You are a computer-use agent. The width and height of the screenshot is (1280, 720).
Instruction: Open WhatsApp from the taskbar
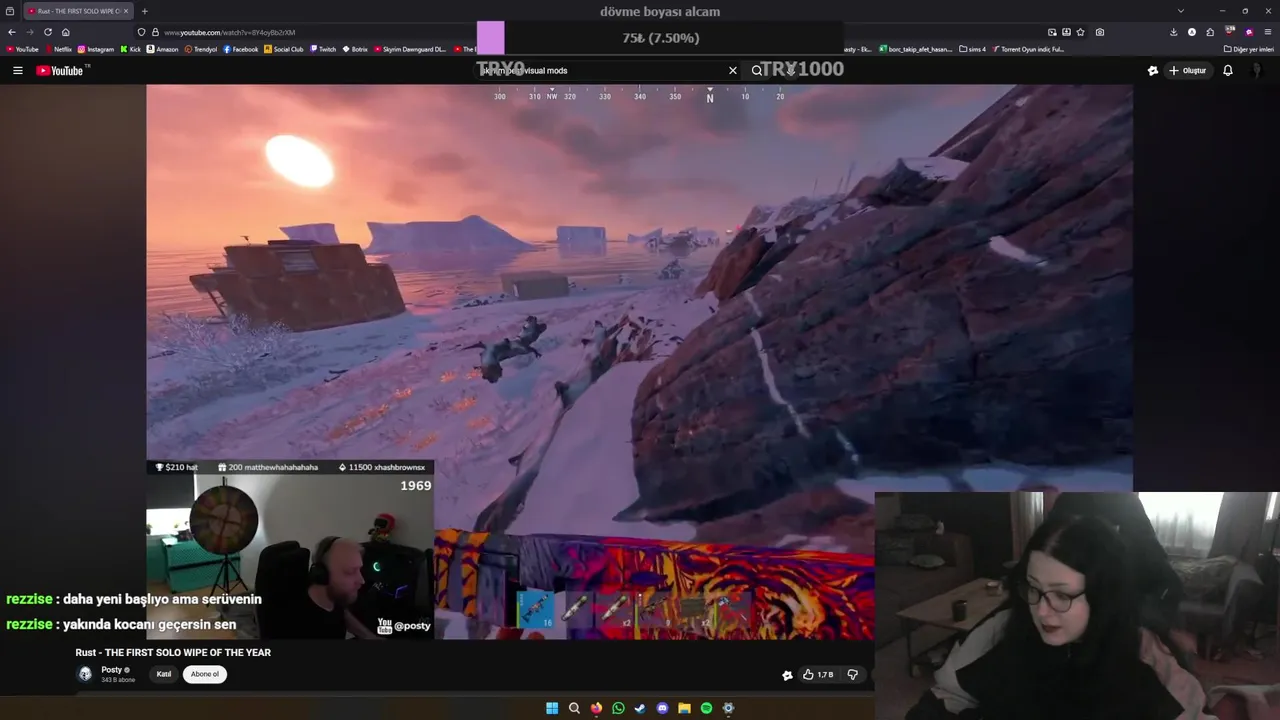pos(618,708)
